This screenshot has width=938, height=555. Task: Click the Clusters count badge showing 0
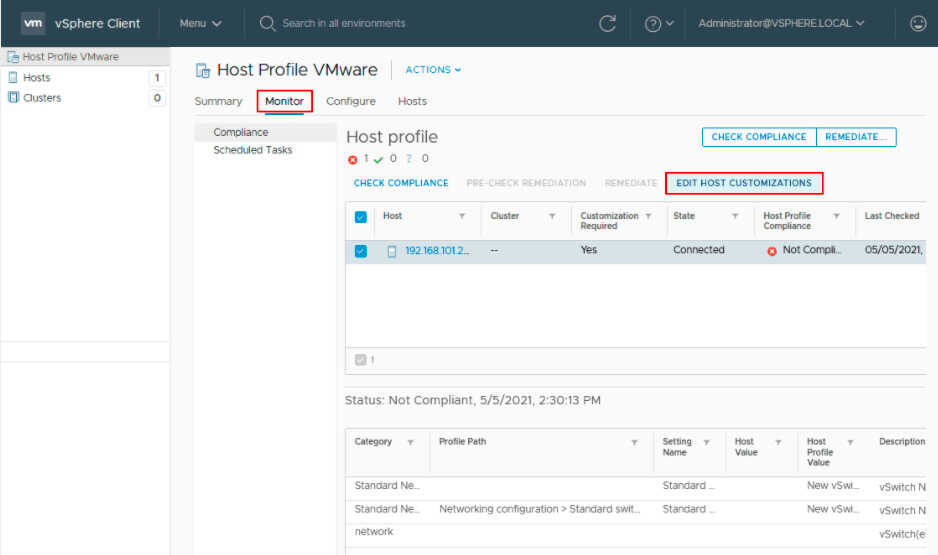point(157,98)
